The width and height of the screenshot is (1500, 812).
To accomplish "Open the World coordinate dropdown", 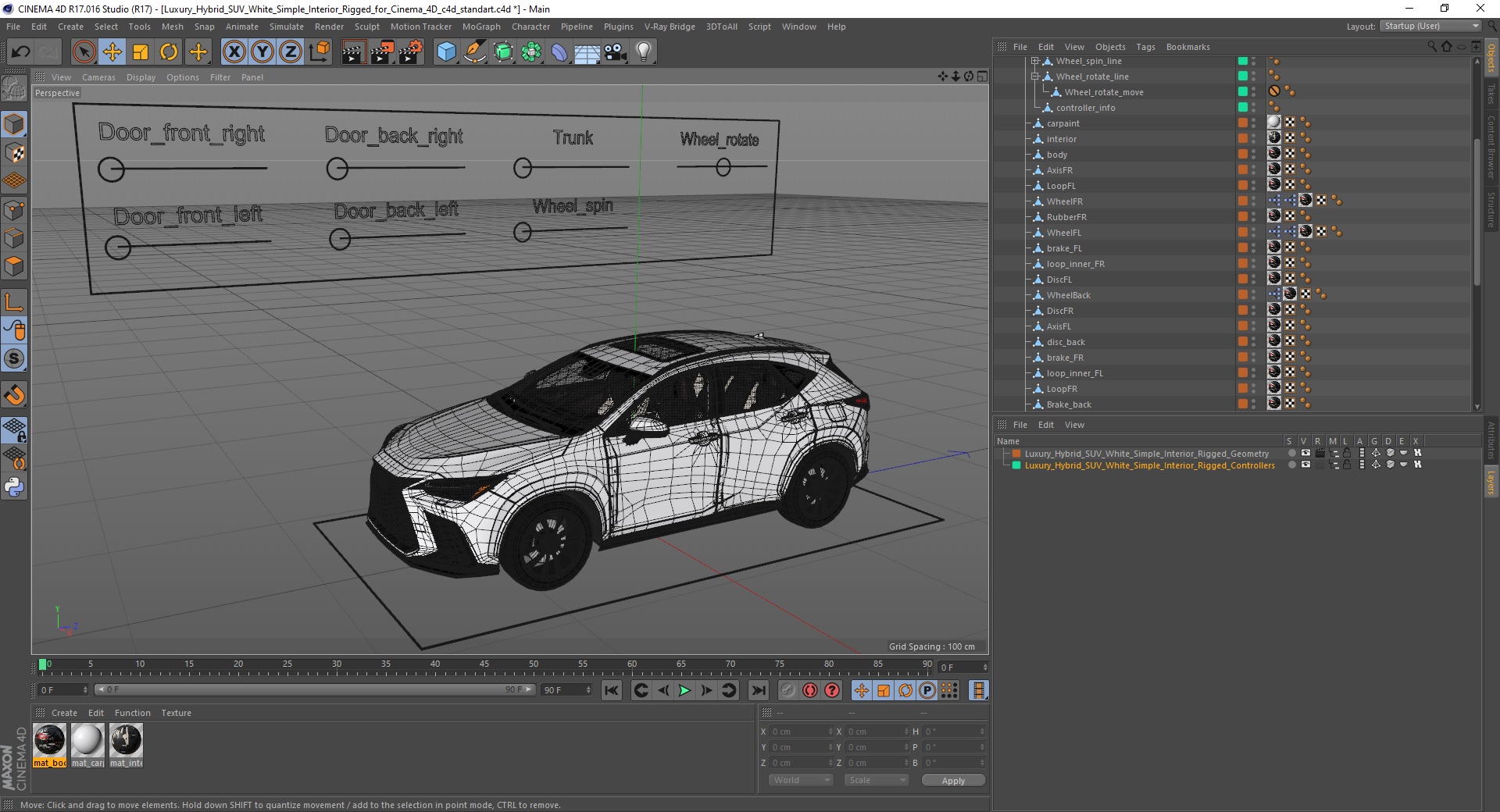I will click(x=800, y=780).
